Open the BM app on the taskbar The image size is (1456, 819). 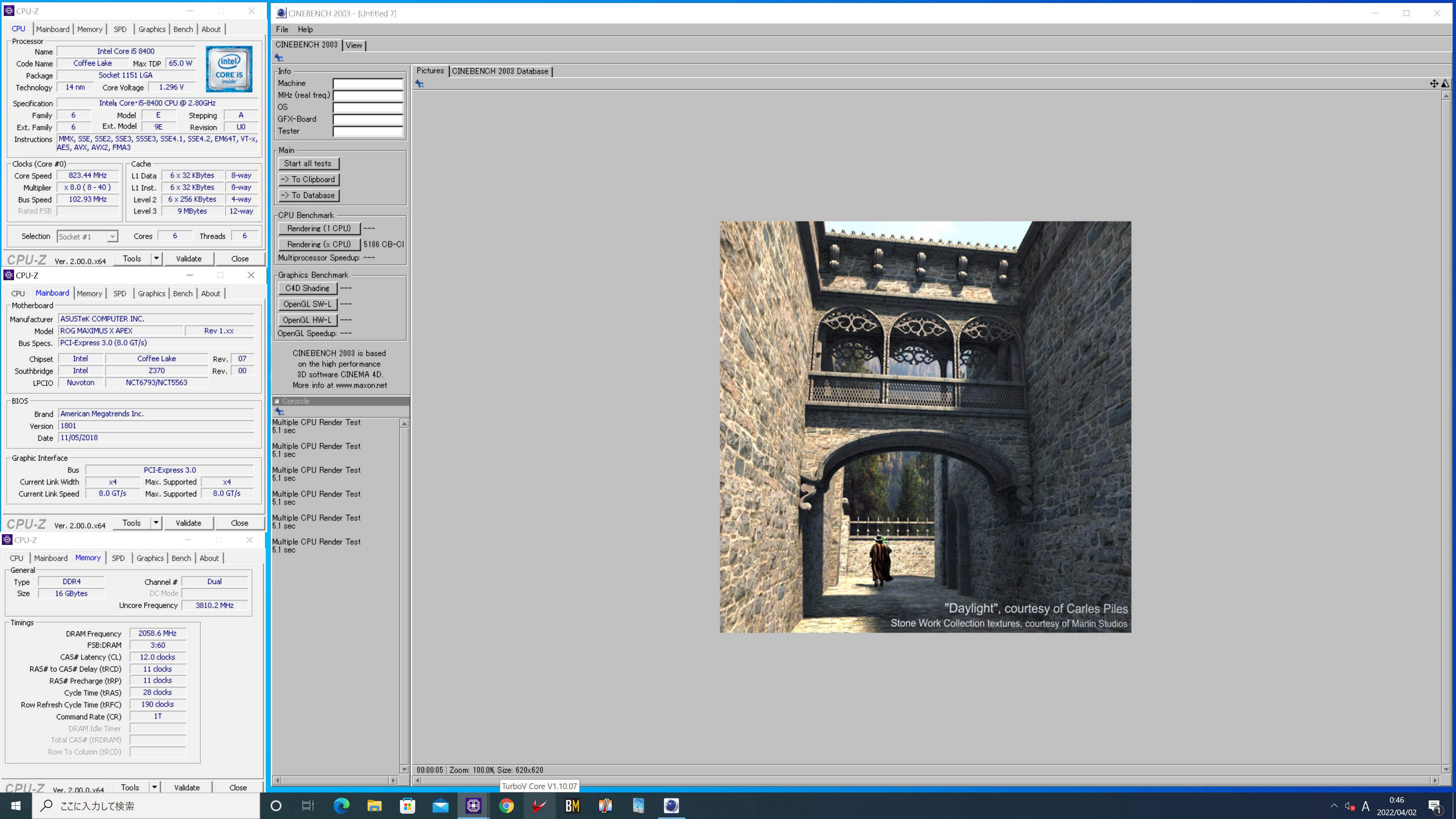[x=573, y=805]
